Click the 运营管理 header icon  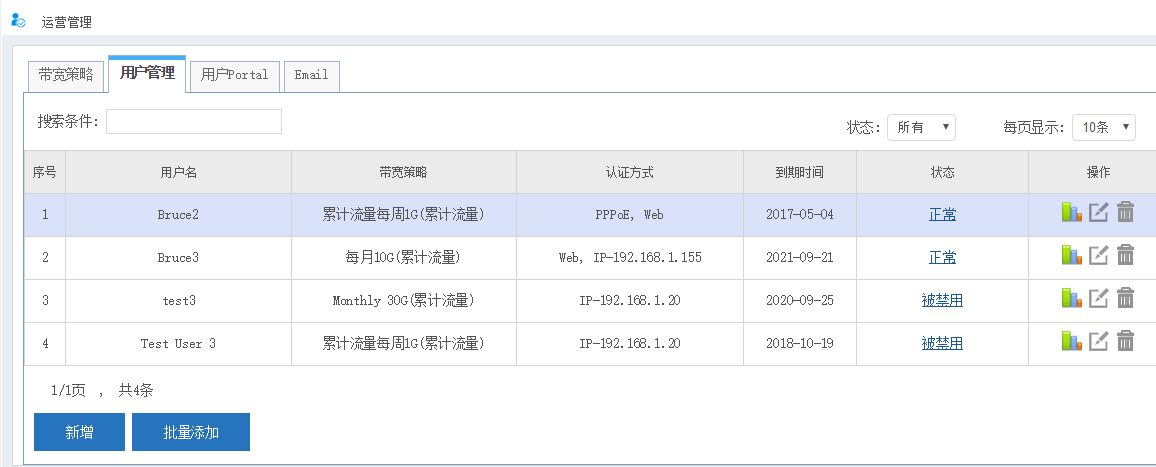pos(18,21)
